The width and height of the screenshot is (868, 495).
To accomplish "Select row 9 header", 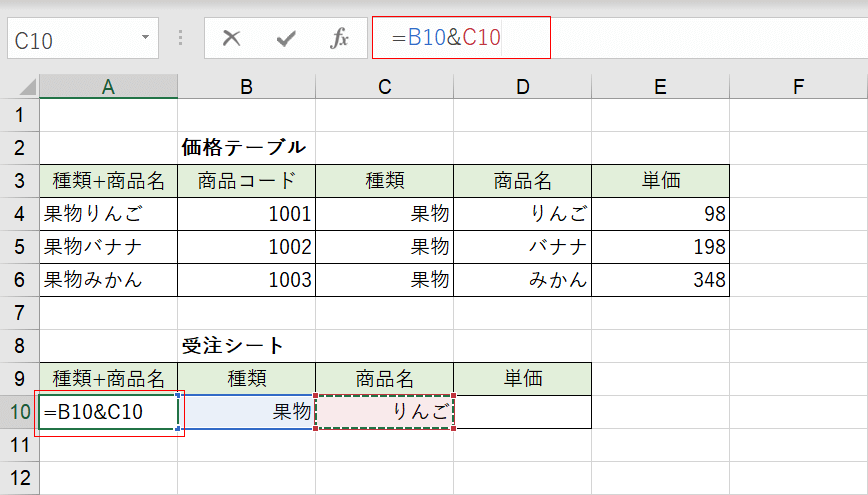I will click(19, 379).
